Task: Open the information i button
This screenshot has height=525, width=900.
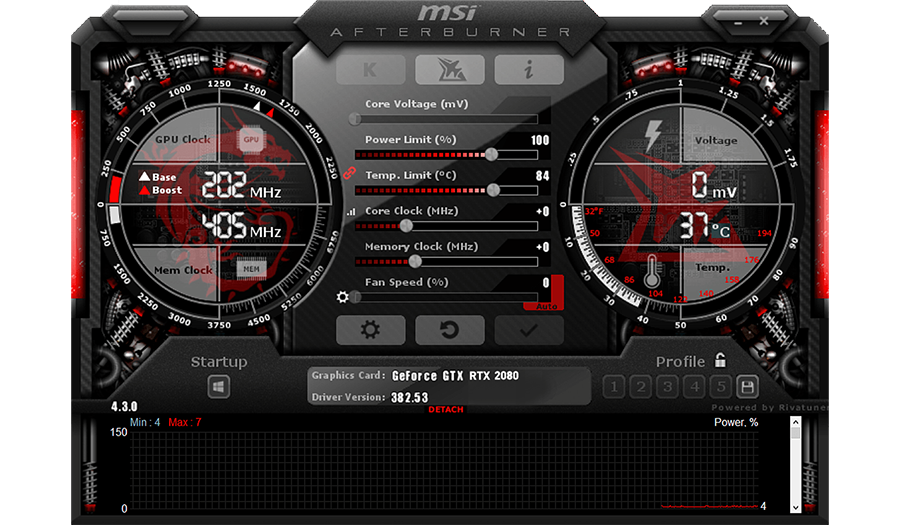Action: pos(529,70)
